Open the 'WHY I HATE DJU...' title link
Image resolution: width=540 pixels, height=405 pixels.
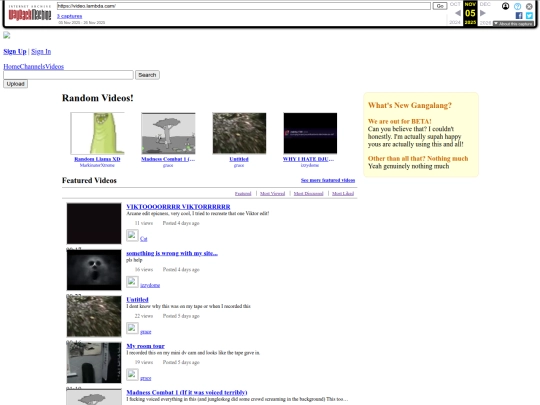coord(308,159)
